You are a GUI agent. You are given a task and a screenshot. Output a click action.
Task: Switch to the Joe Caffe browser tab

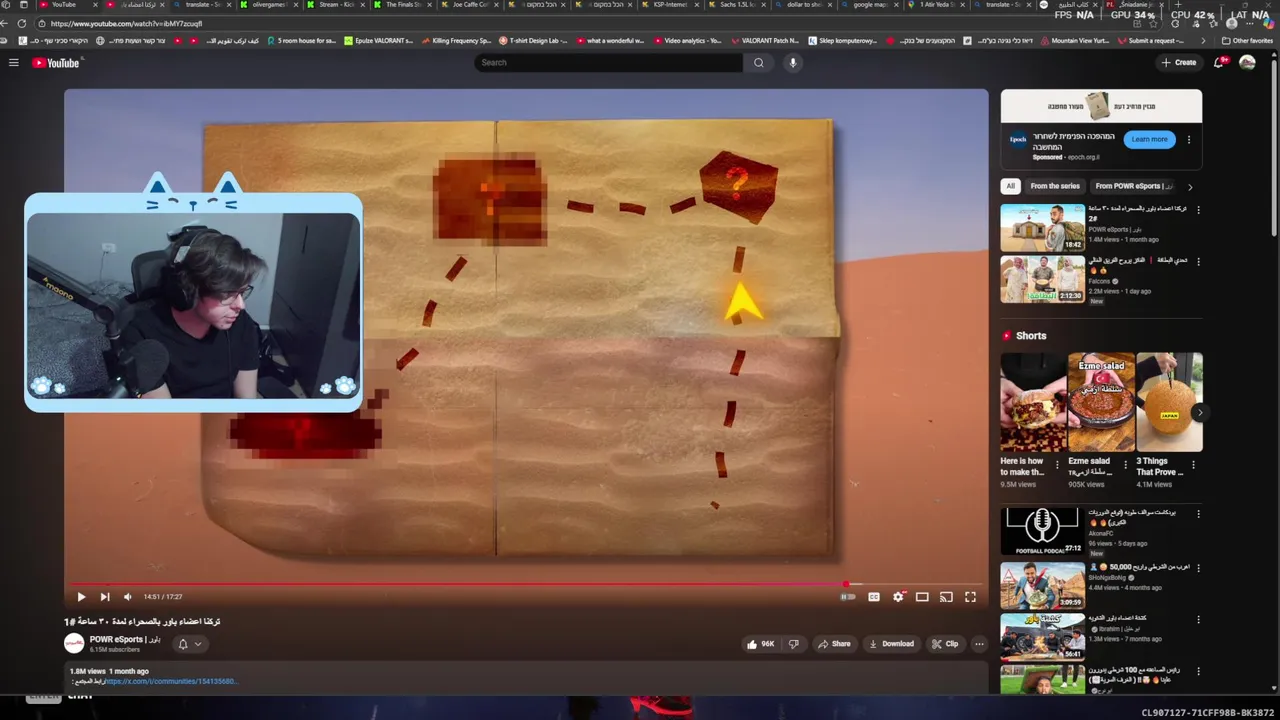469,5
